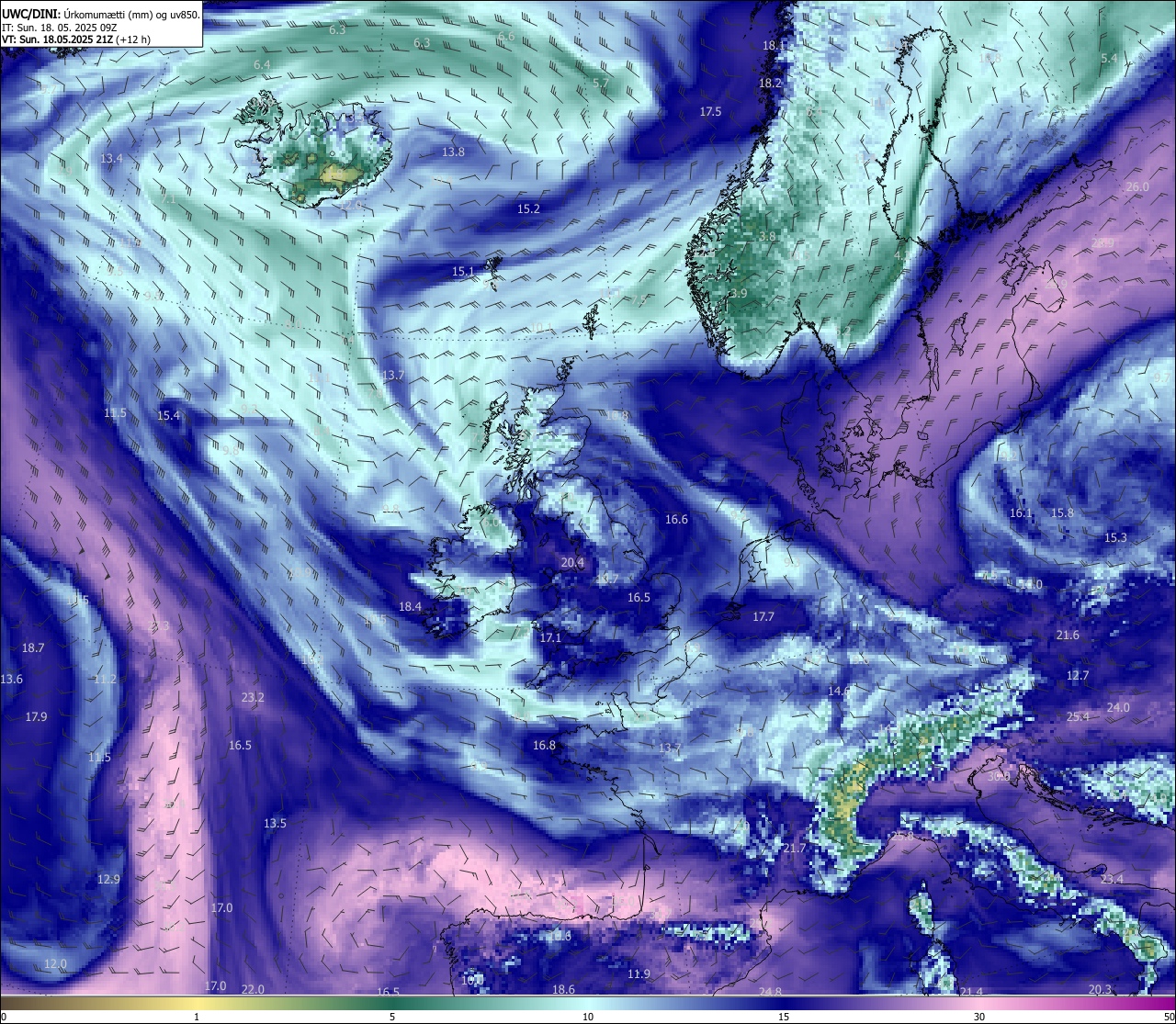Click the 18.4 value west of Ireland
This screenshot has height=1024, width=1176.
410,607
